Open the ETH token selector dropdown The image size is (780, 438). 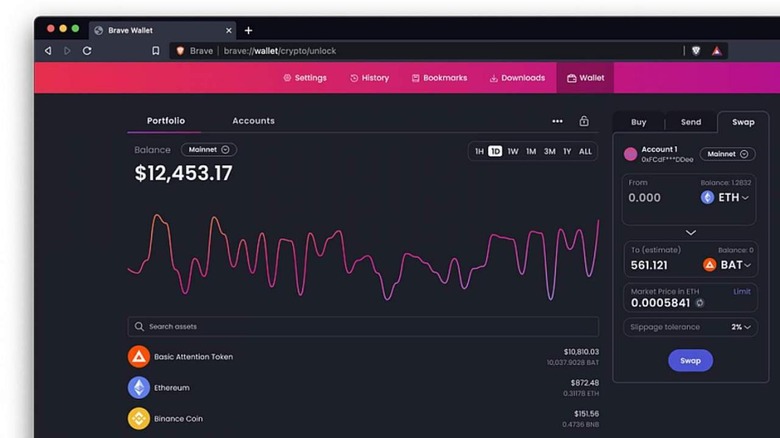tap(726, 197)
